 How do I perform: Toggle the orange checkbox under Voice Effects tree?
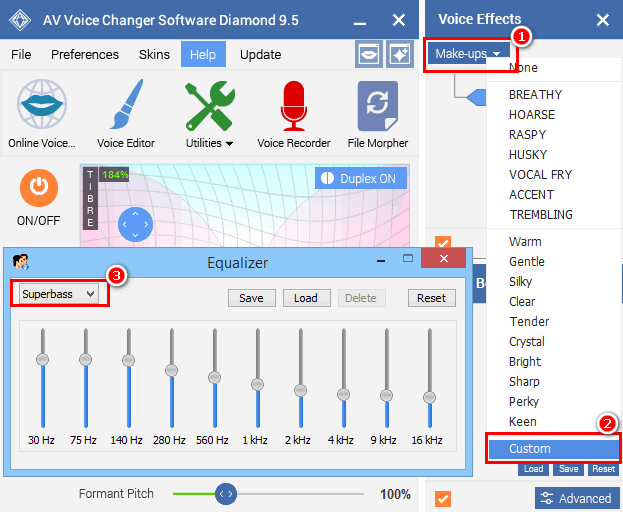coord(443,242)
